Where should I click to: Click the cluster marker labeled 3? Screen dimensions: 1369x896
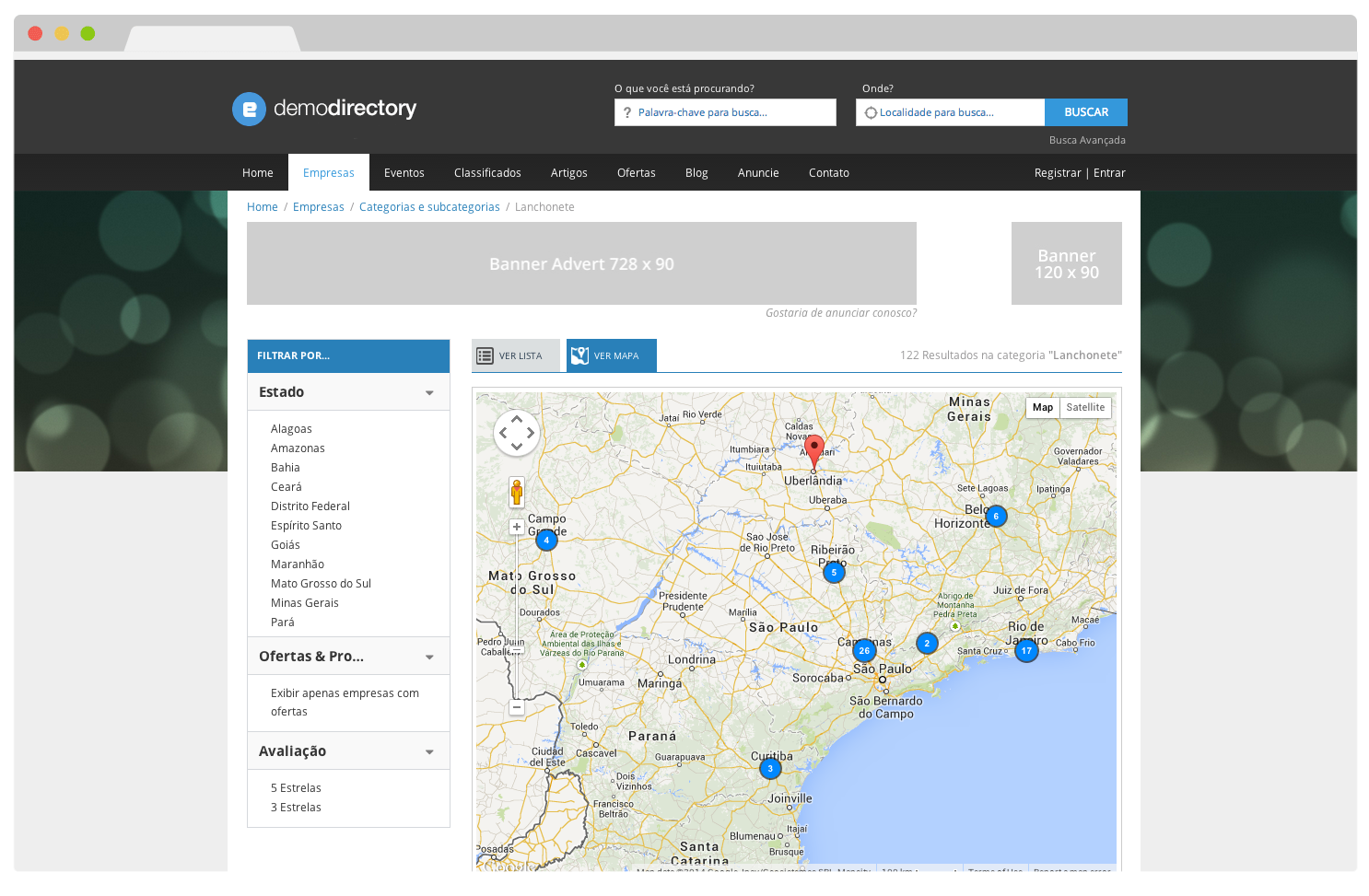point(770,768)
